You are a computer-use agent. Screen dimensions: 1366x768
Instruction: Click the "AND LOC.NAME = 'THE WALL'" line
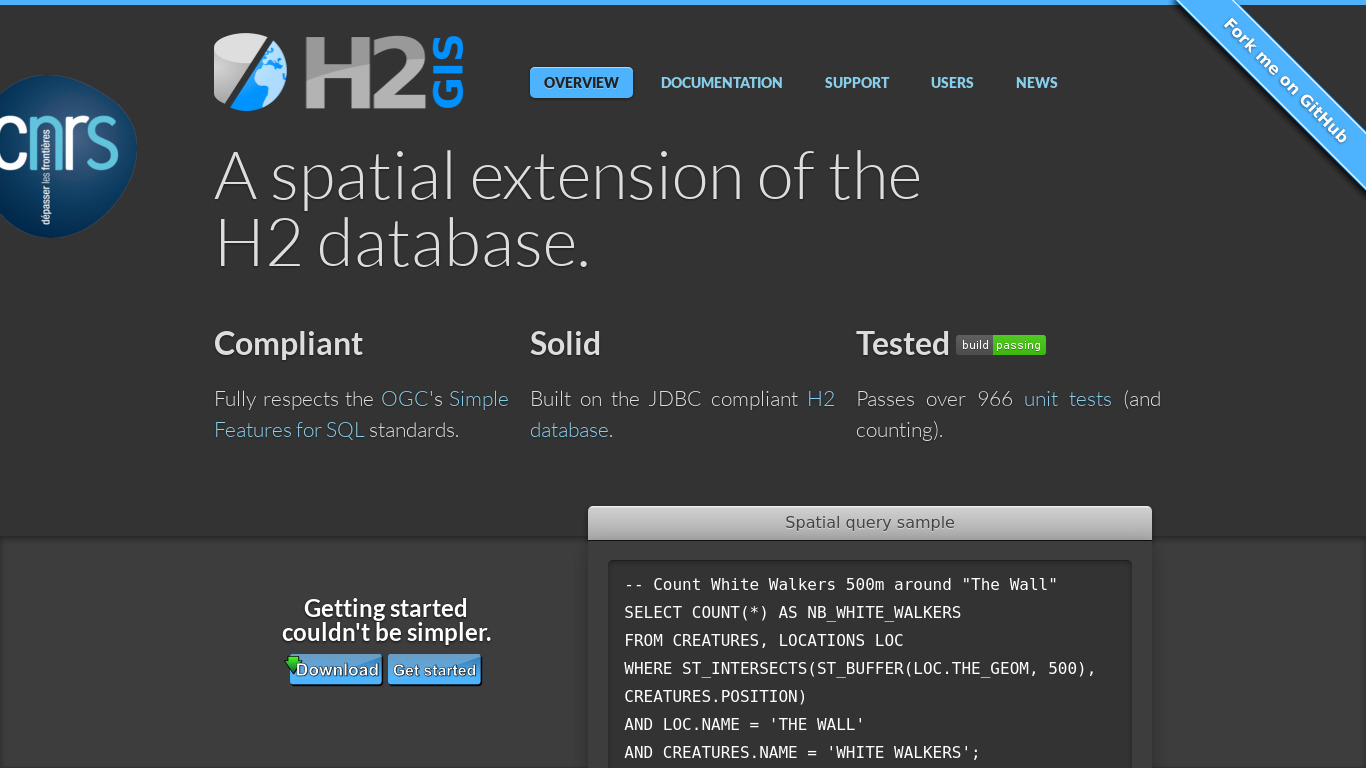click(744, 724)
